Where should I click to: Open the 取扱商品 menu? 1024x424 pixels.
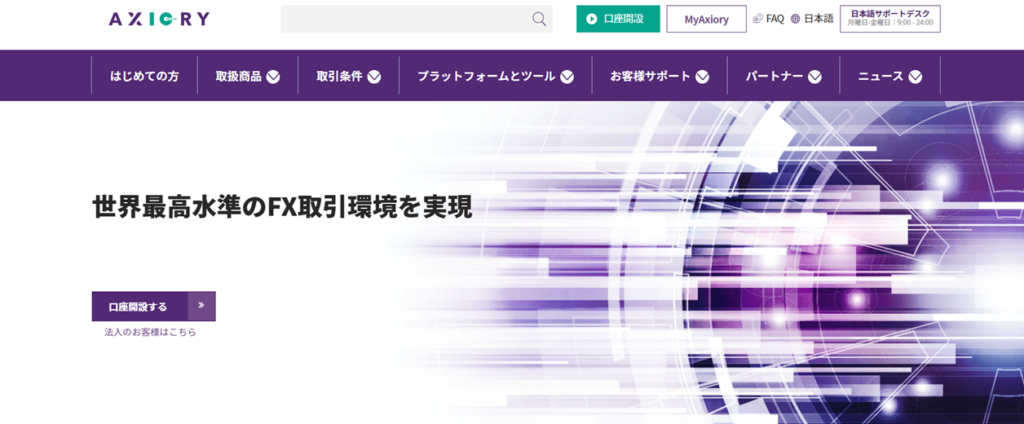[238, 76]
